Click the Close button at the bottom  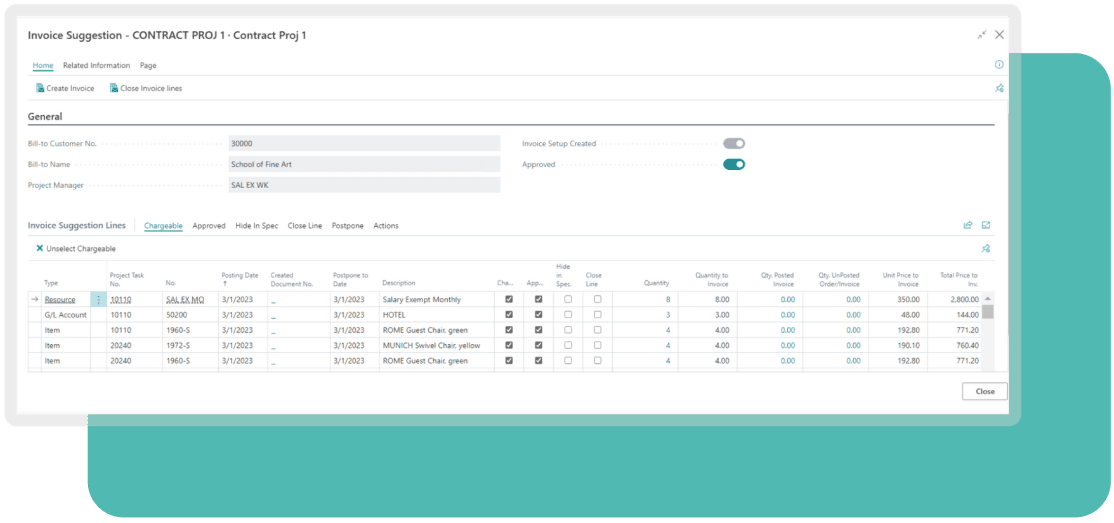tap(984, 391)
